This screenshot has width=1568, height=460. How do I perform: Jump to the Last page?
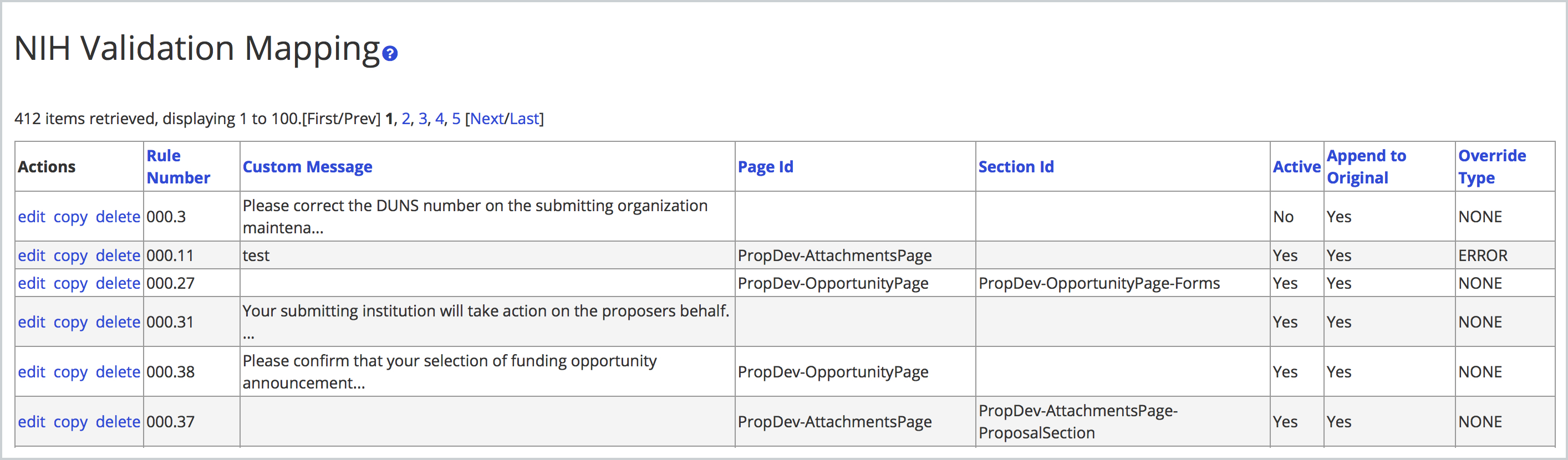coord(525,119)
